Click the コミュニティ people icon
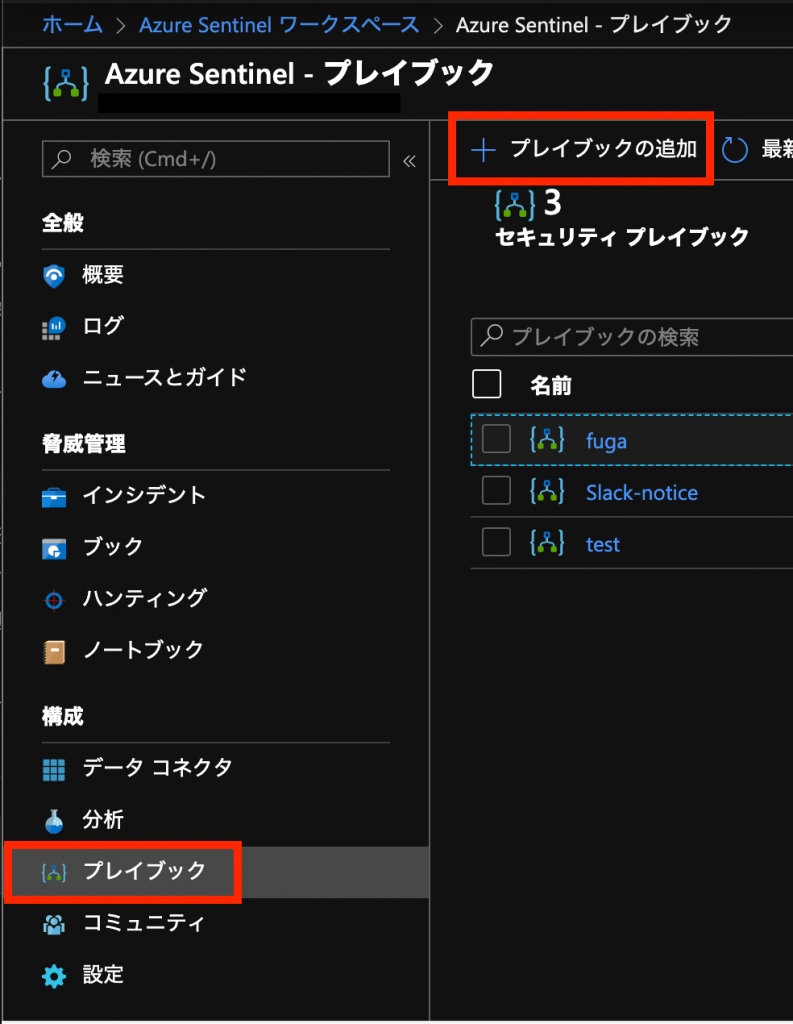 click(54, 923)
